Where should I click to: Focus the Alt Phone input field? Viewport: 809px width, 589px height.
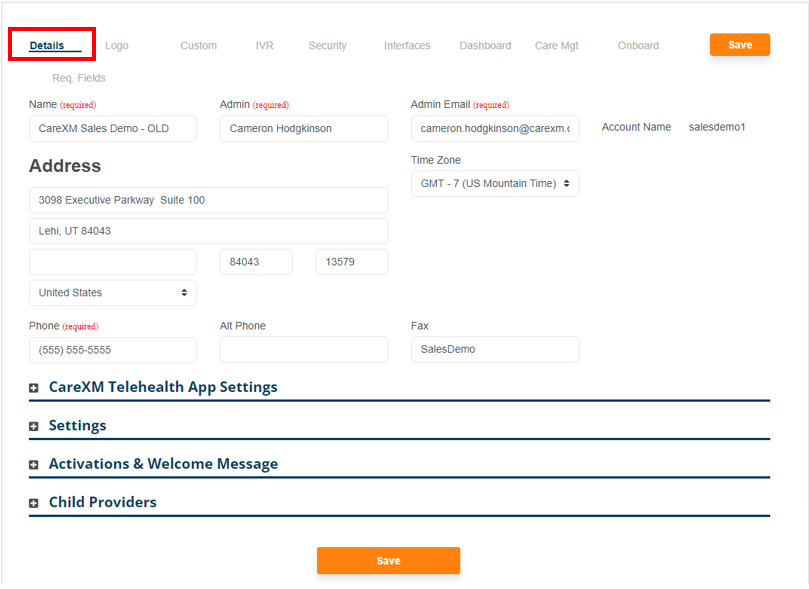pyautogui.click(x=303, y=350)
